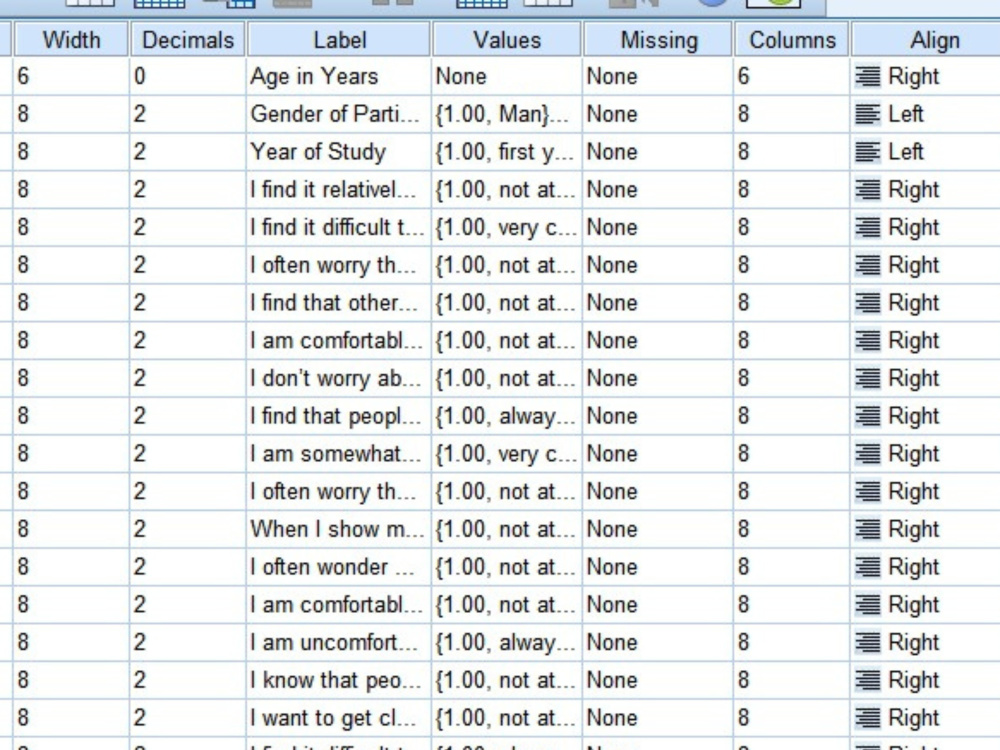This screenshot has height=750, width=1000.
Task: Click the right-align icon in Age in Years row
Action: 867,76
